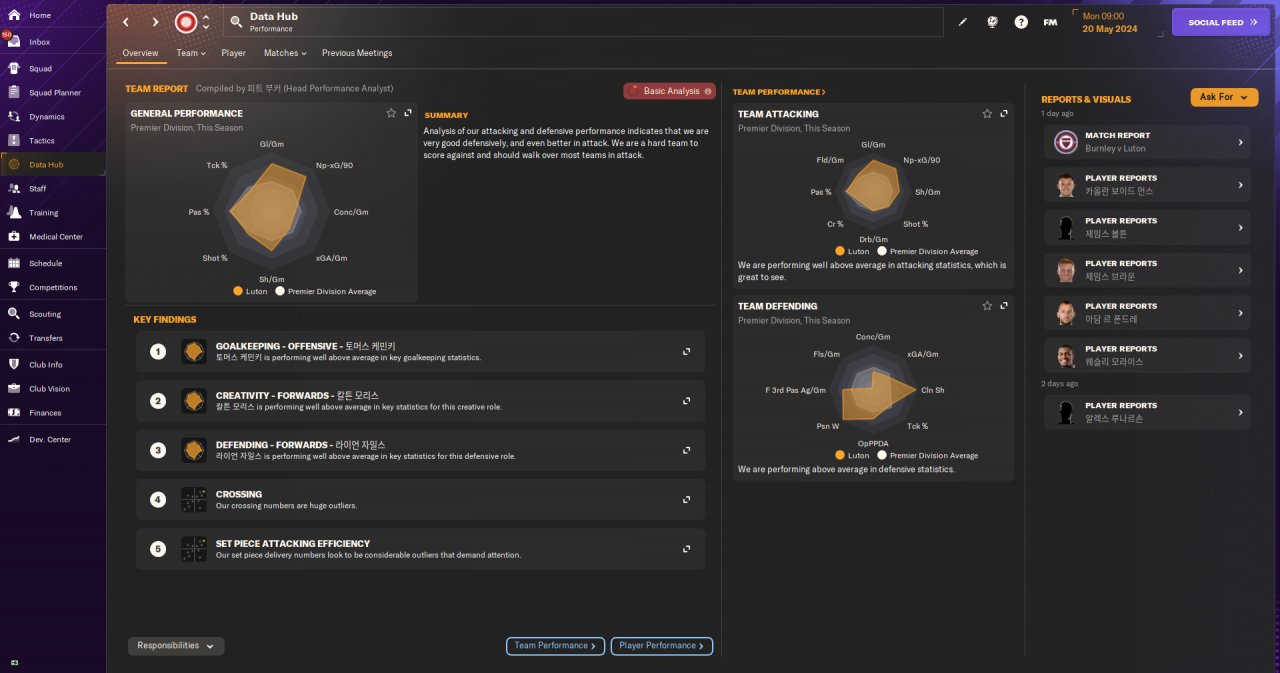Viewport: 1280px width, 673px height.
Task: Click the pencil edit icon in the top bar
Action: tap(963, 22)
